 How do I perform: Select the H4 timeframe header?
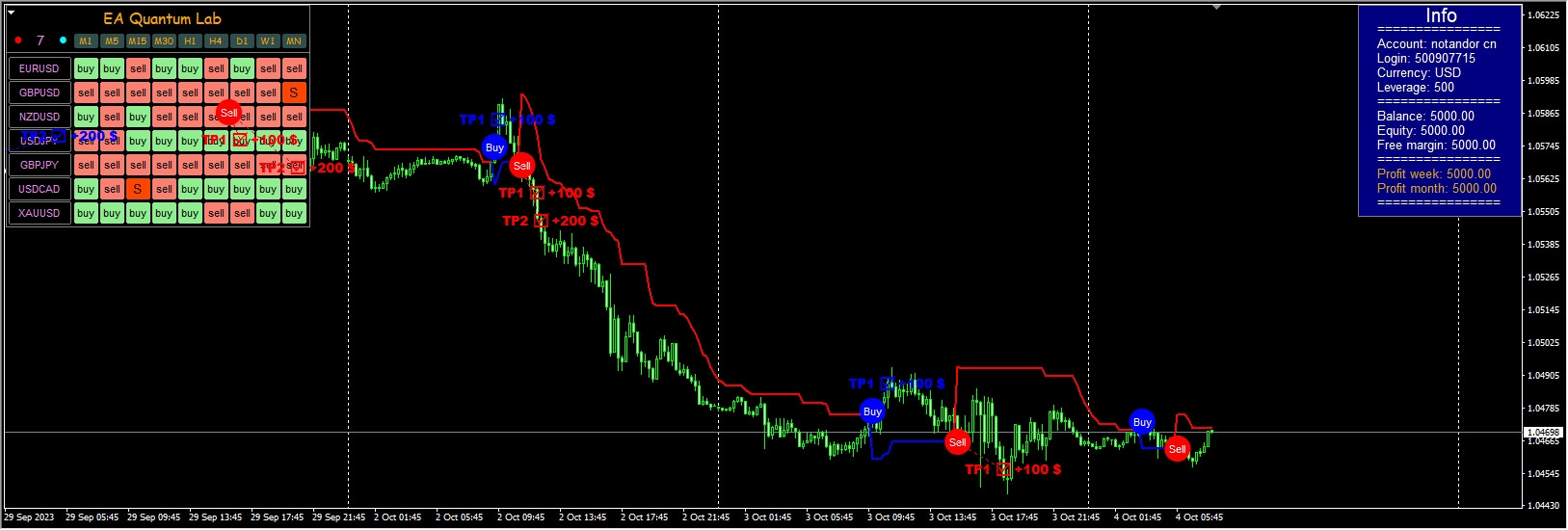pyautogui.click(x=216, y=41)
